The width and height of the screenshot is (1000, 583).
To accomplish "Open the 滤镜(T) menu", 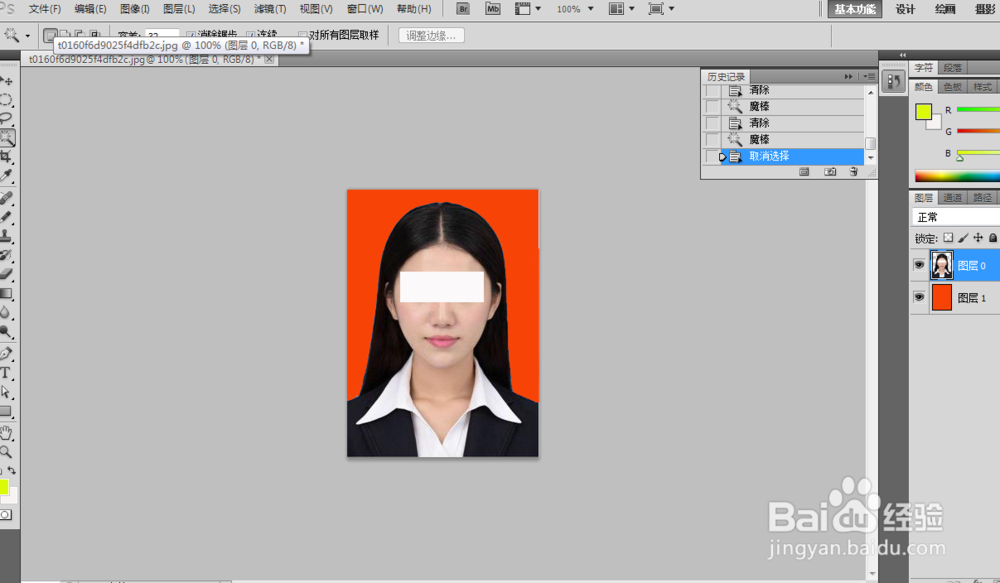I will pyautogui.click(x=270, y=9).
